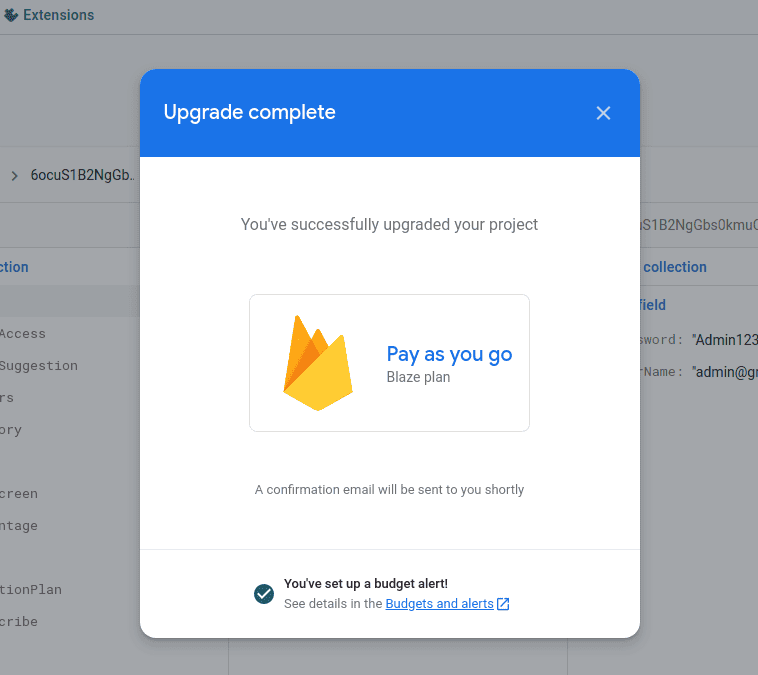
Task: Expand the chevron before 6ocuS1B2NgGb
Action: (14, 175)
